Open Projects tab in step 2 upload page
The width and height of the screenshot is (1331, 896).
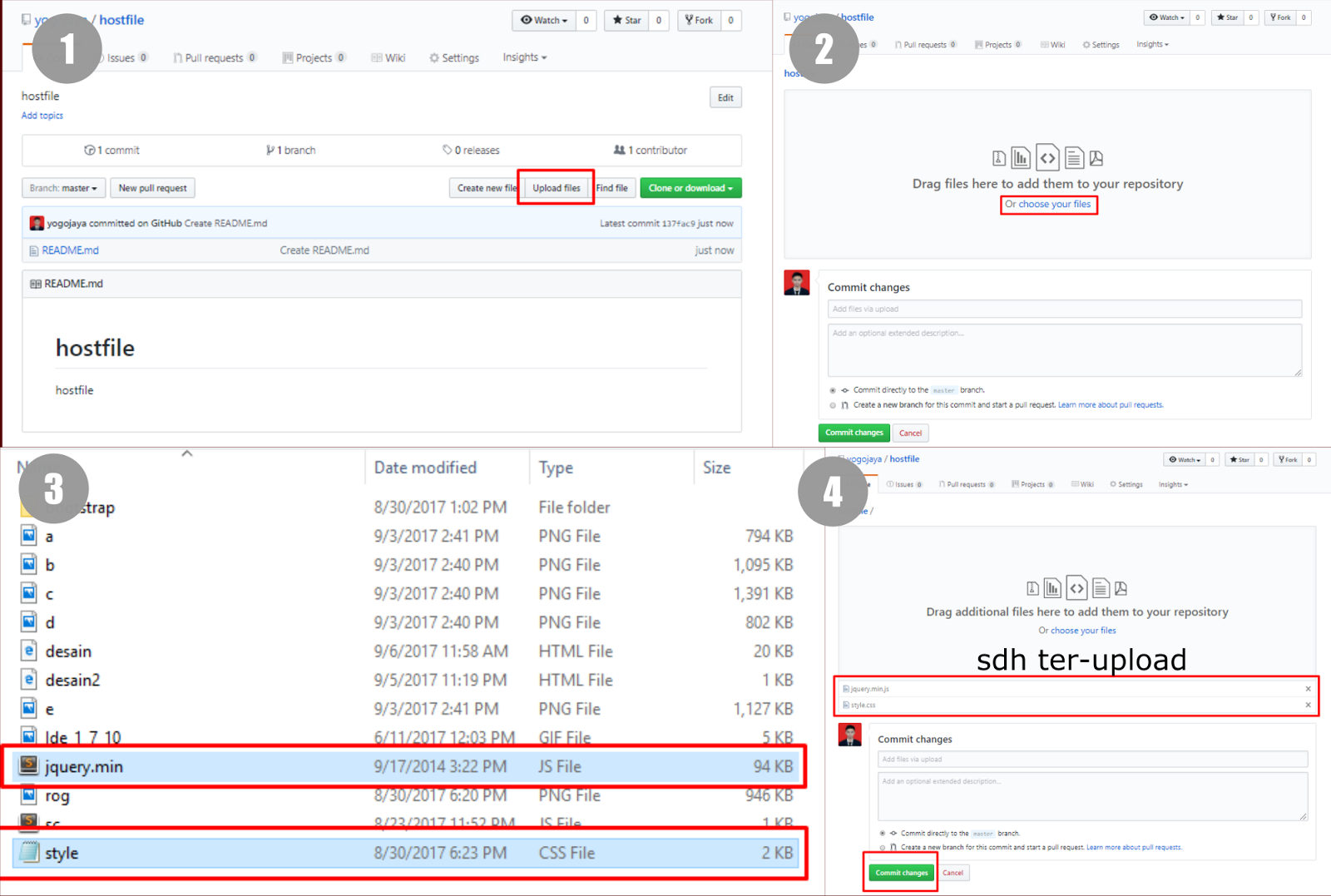[997, 45]
